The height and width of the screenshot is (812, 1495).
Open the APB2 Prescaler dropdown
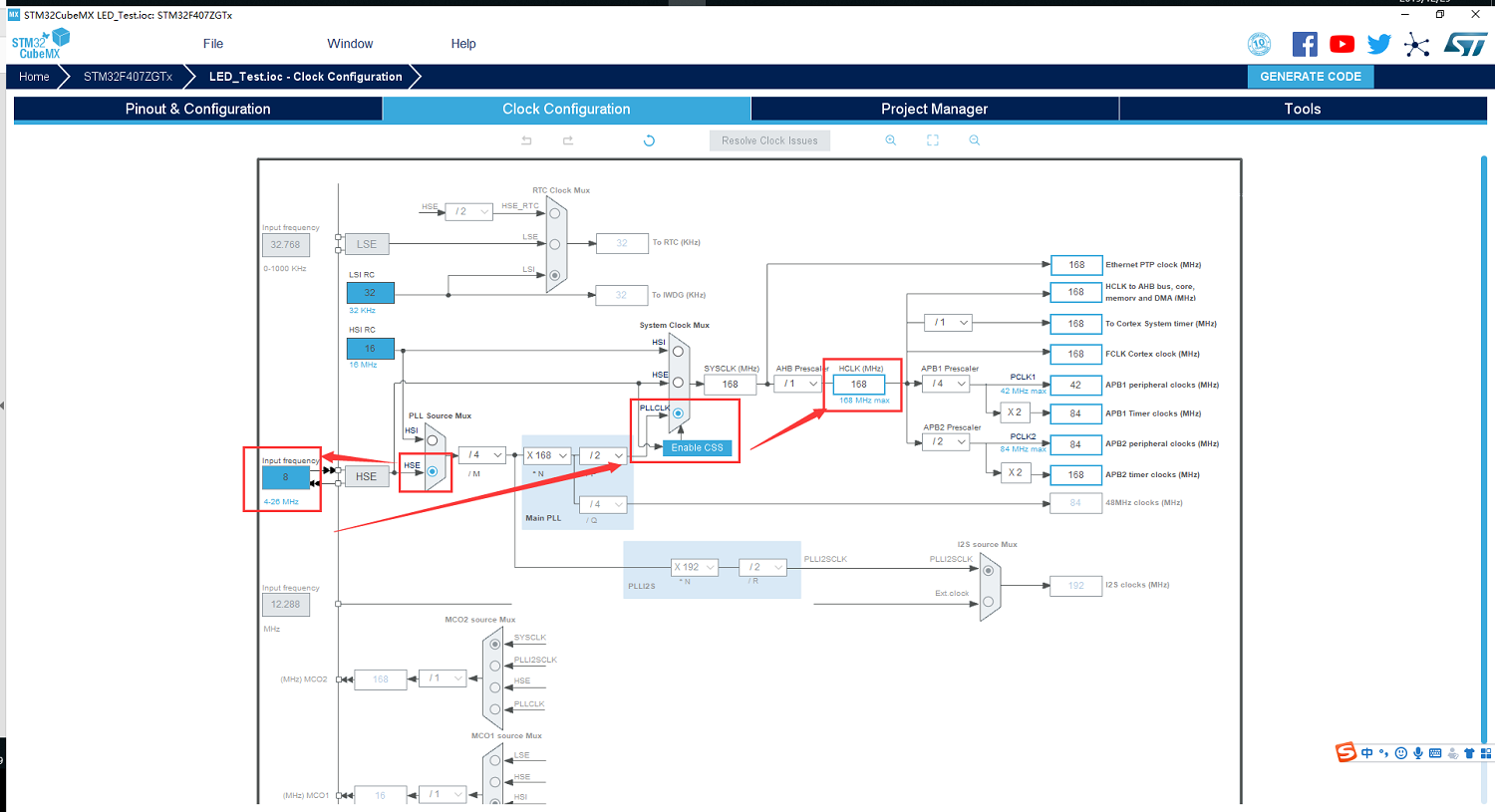pyautogui.click(x=946, y=442)
